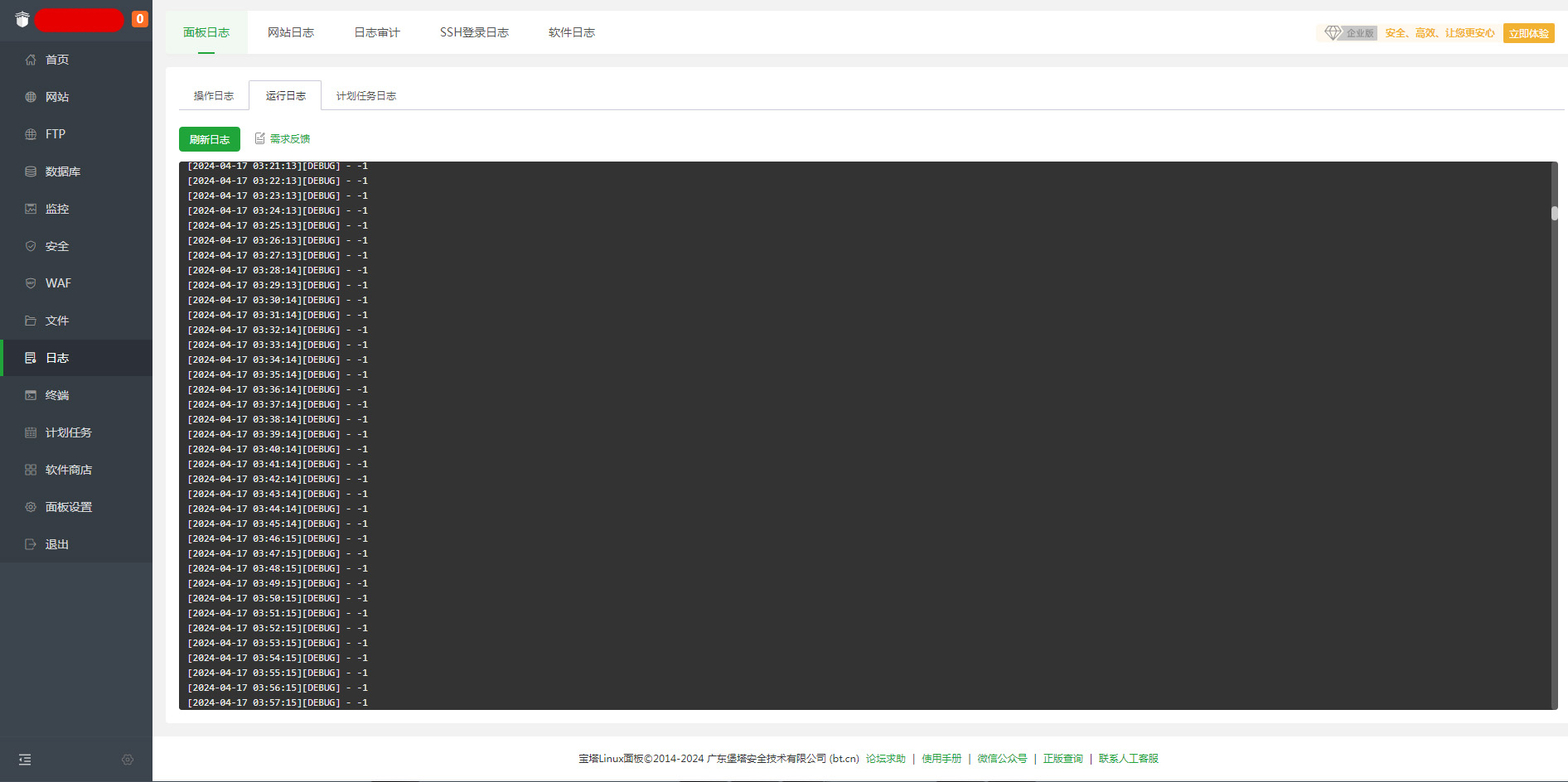Image resolution: width=1568 pixels, height=782 pixels.
Task: Click the green 刷新日志 button
Action: tap(210, 139)
